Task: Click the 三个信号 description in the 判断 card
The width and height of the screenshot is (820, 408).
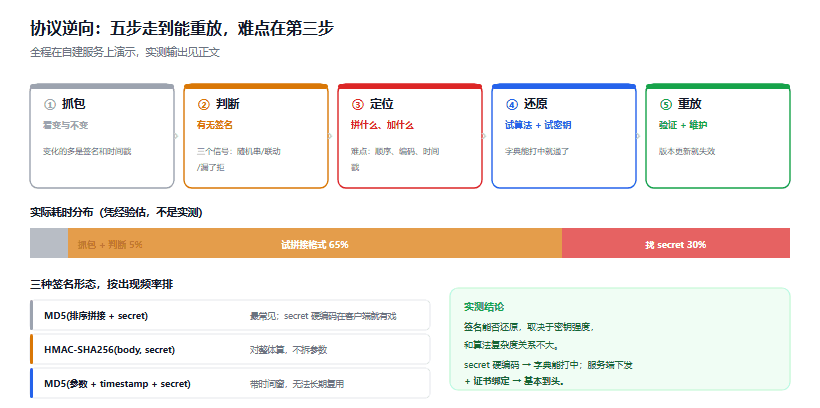Action: click(x=238, y=160)
